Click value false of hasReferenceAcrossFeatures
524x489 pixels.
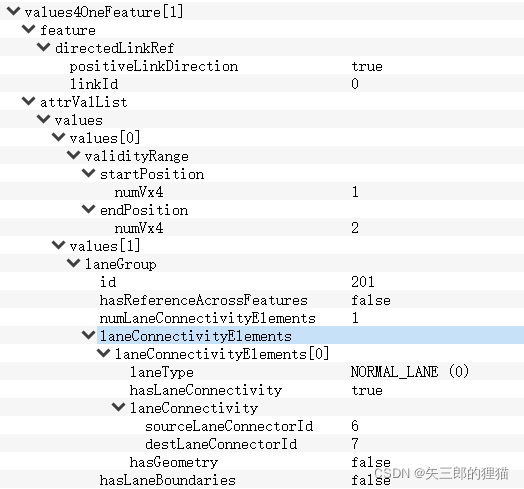tap(371, 300)
